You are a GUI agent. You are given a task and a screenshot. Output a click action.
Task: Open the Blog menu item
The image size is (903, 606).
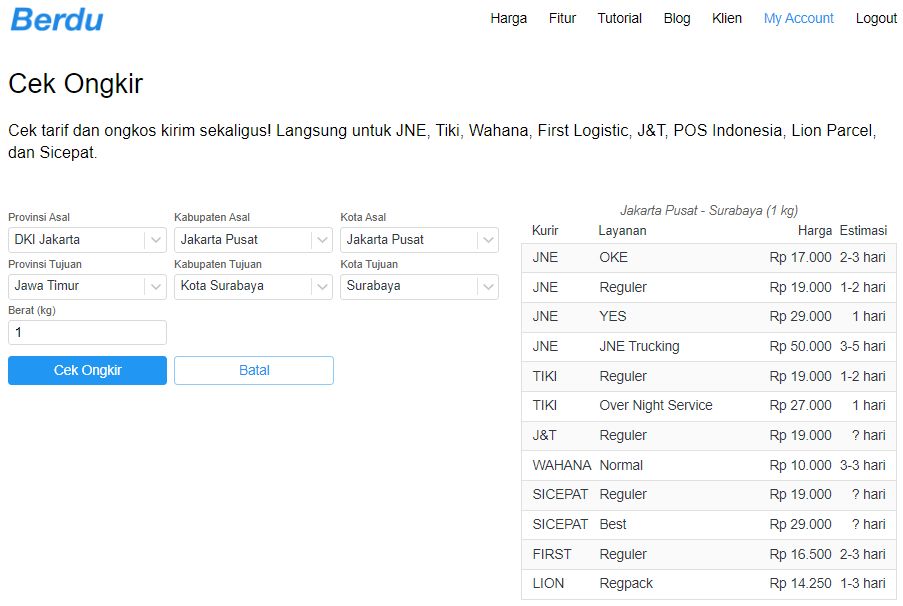[677, 18]
